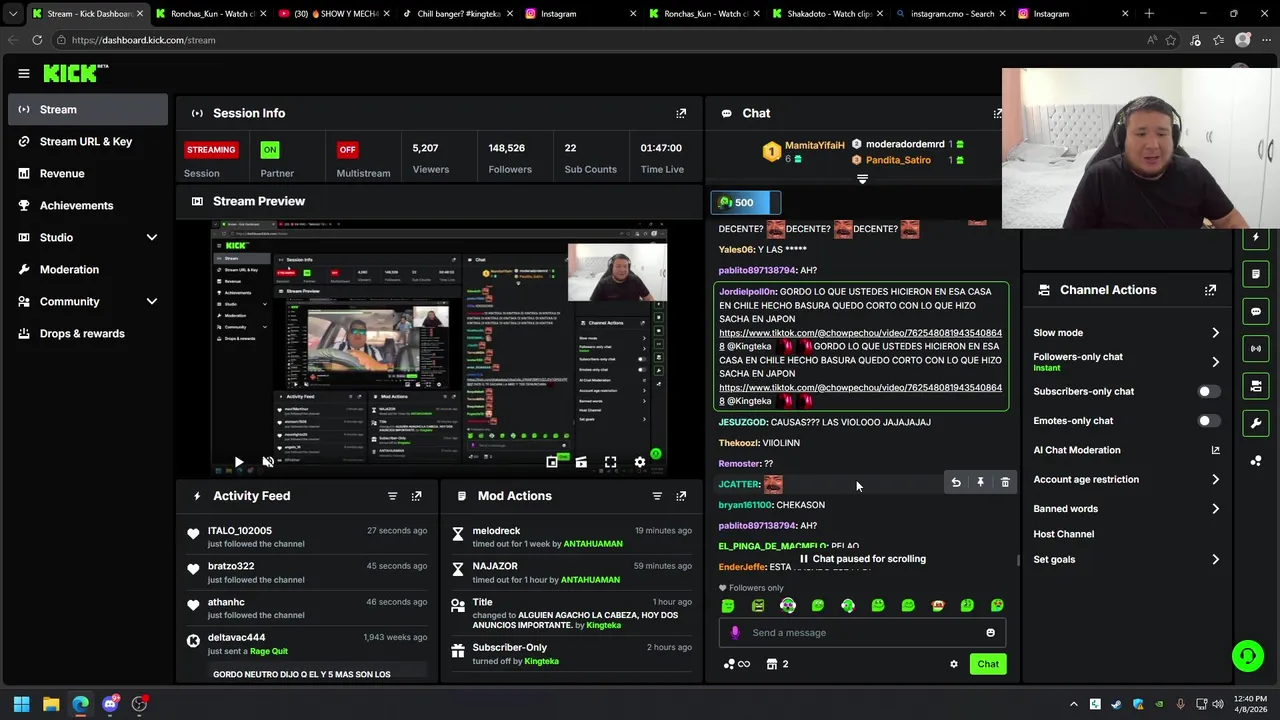This screenshot has height=720, width=1280.
Task: Expand the Studio sidebar section
Action: pyautogui.click(x=152, y=238)
